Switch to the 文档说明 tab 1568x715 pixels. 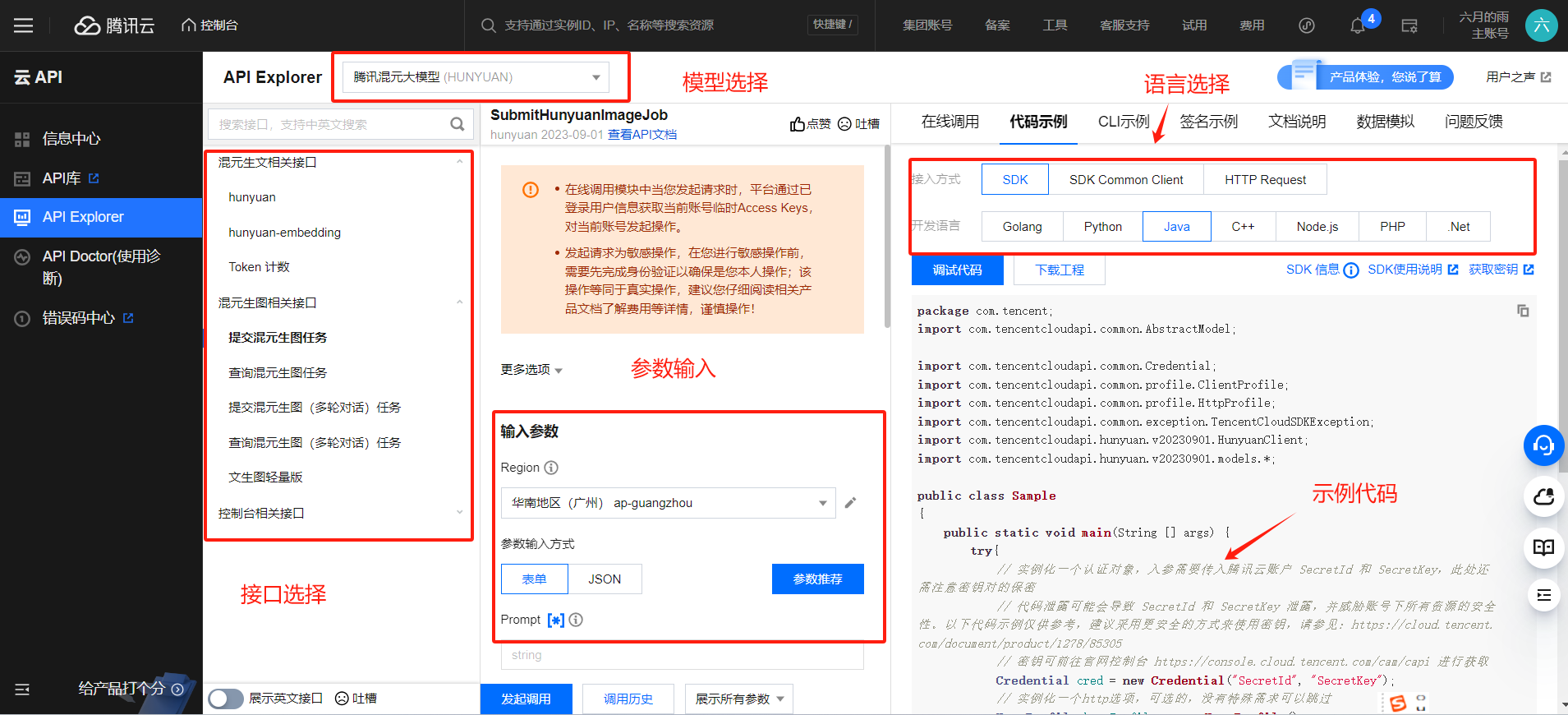coord(1297,122)
